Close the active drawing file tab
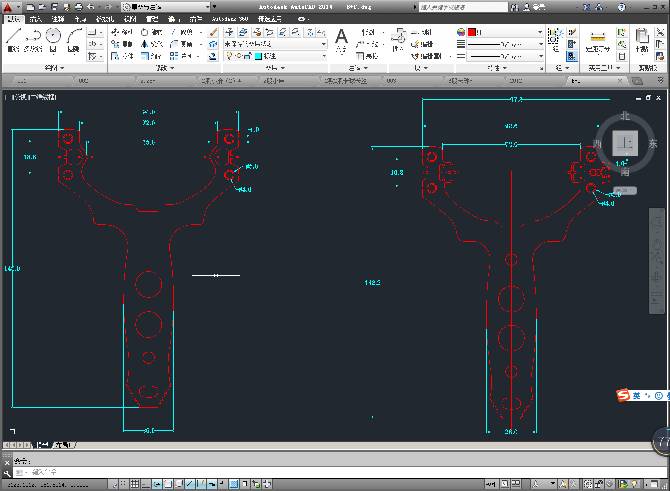This screenshot has height=491, width=670. click(620, 80)
